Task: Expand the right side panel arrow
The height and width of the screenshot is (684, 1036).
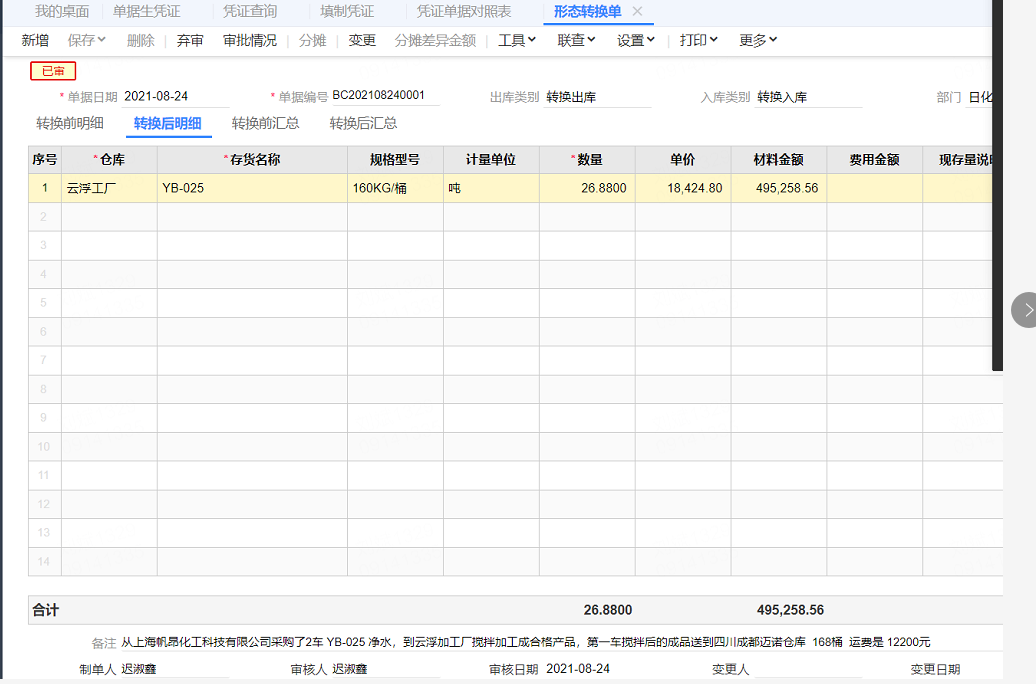Action: [1026, 310]
